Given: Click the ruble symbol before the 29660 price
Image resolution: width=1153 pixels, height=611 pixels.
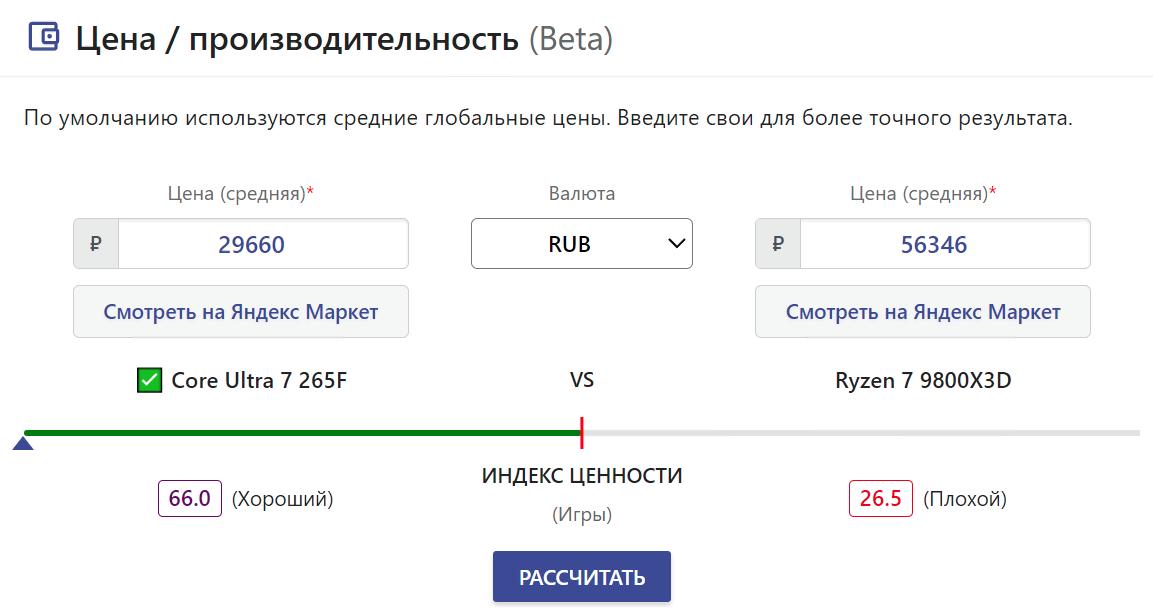Looking at the screenshot, I should pyautogui.click(x=96, y=244).
